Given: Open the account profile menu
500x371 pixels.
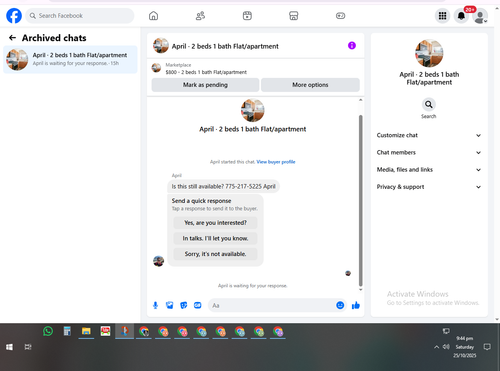Looking at the screenshot, I should click(480, 16).
